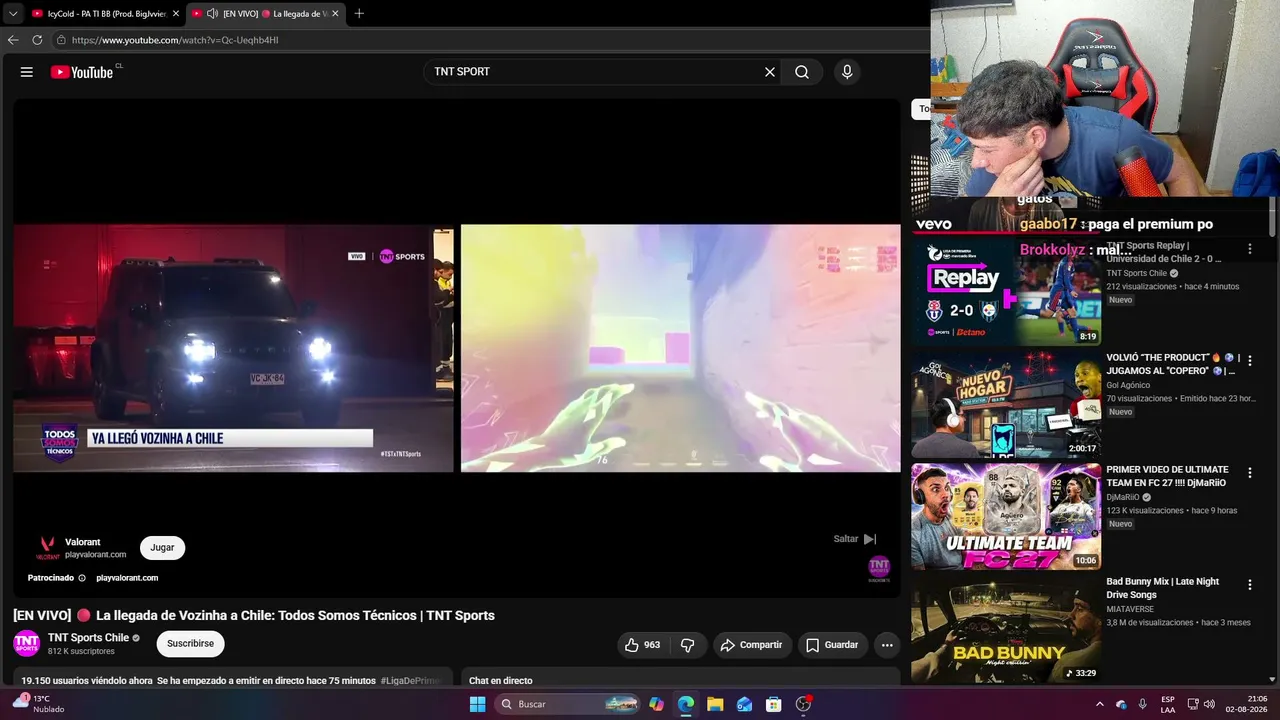Image resolution: width=1280 pixels, height=720 pixels.
Task: Open the OBS app on the taskbar
Action: [x=803, y=704]
